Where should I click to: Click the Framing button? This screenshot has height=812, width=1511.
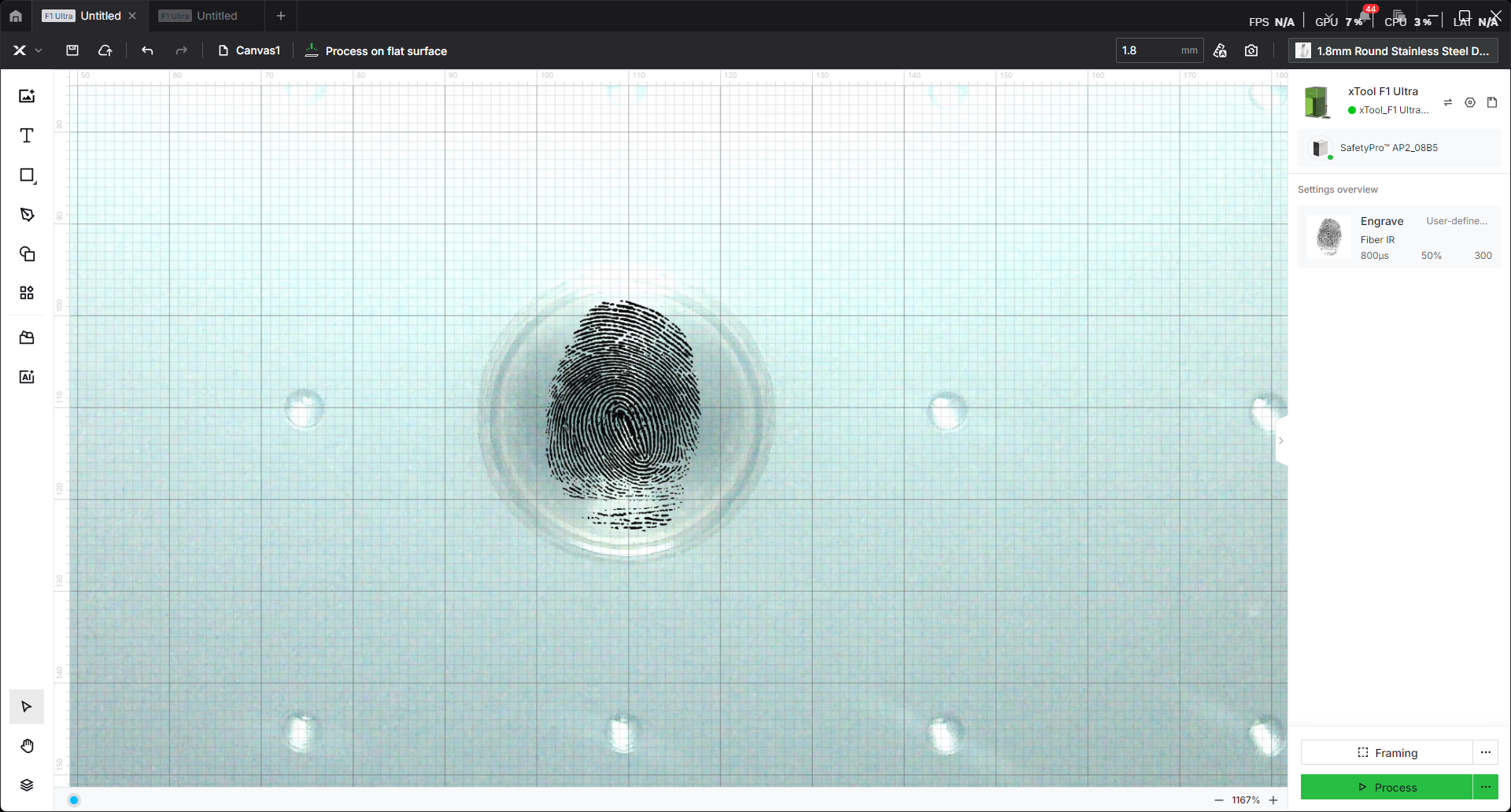point(1387,753)
